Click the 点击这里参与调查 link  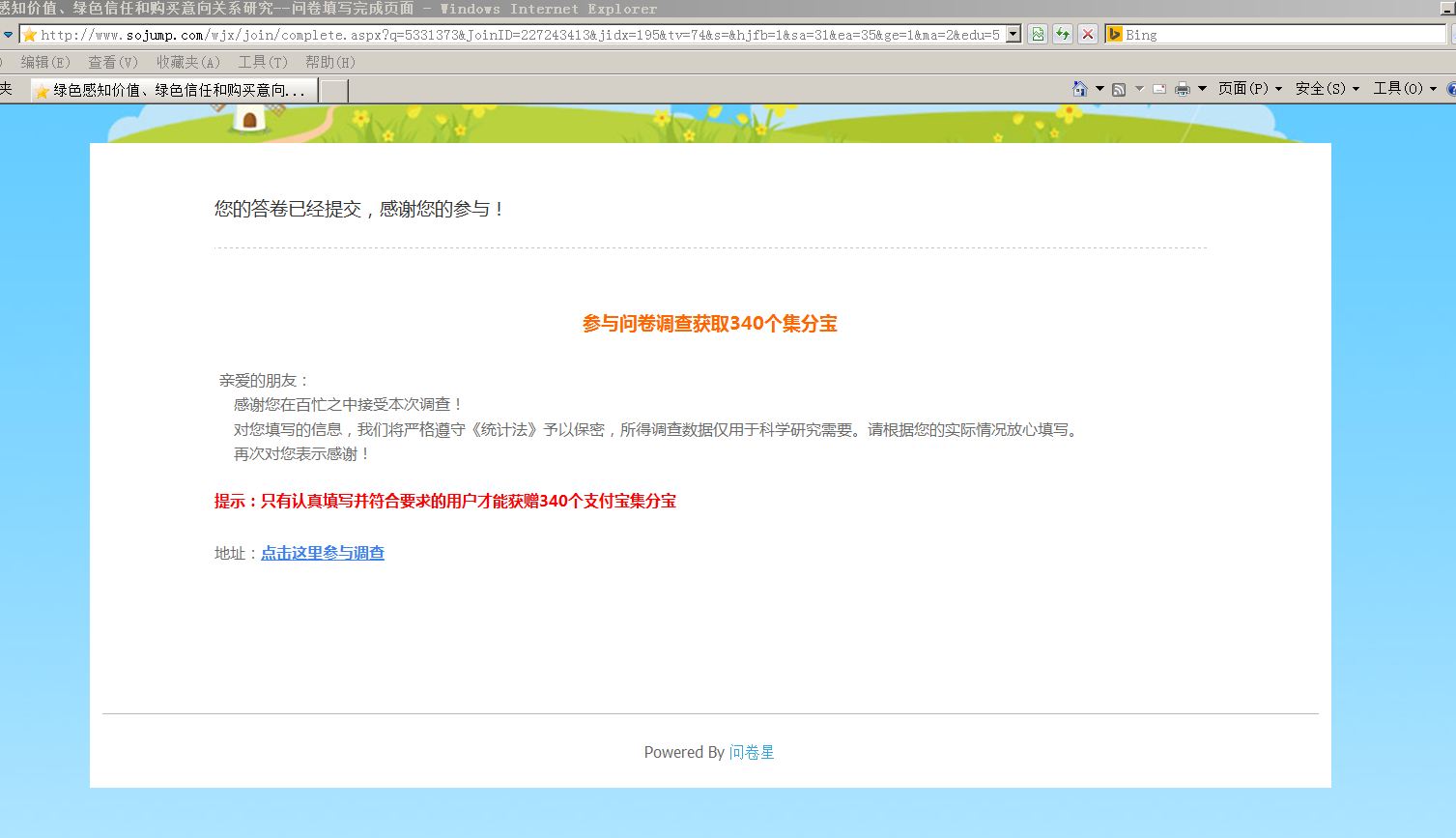coord(323,553)
